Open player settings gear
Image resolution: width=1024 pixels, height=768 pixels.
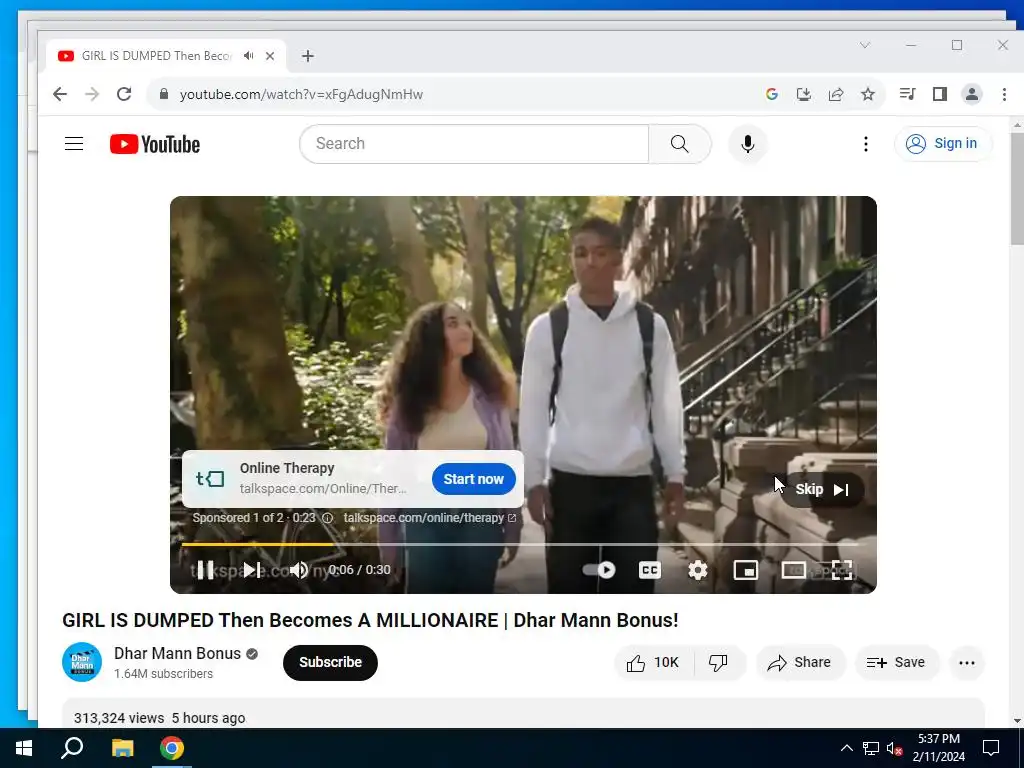tap(697, 570)
